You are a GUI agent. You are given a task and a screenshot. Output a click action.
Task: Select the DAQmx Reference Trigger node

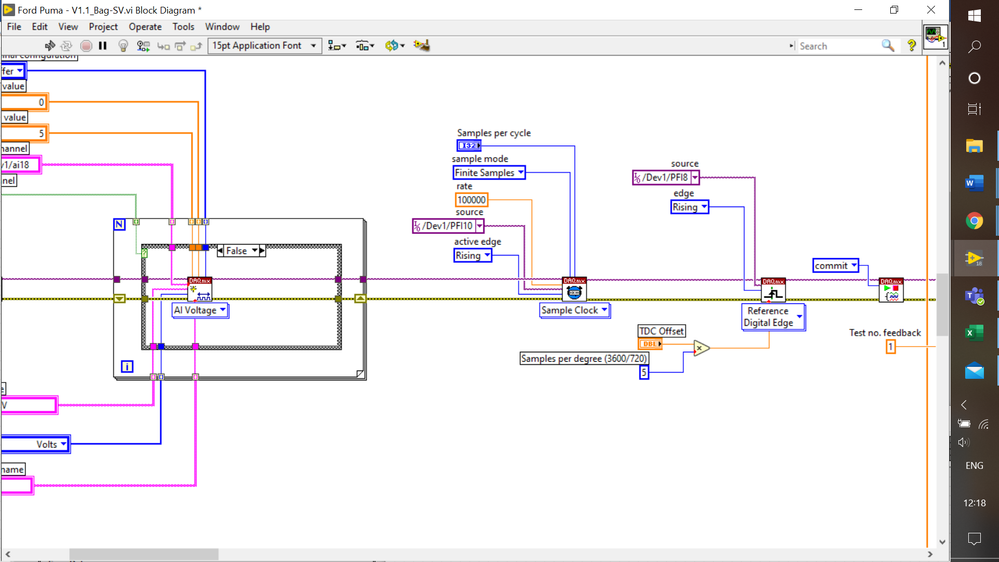(773, 290)
